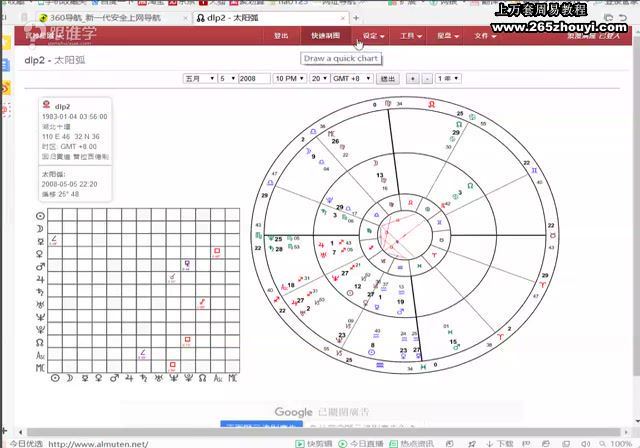
Task: Click the horizontal scrollbar track
Action: (x=323, y=432)
